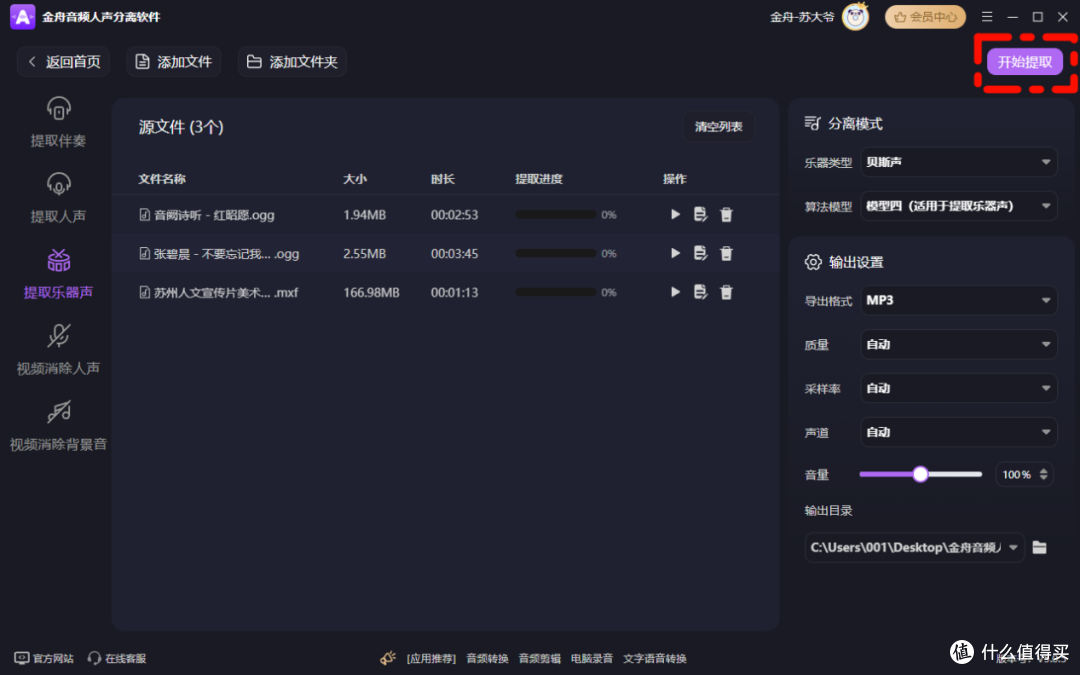Click the 返回首页 back button

(63, 61)
